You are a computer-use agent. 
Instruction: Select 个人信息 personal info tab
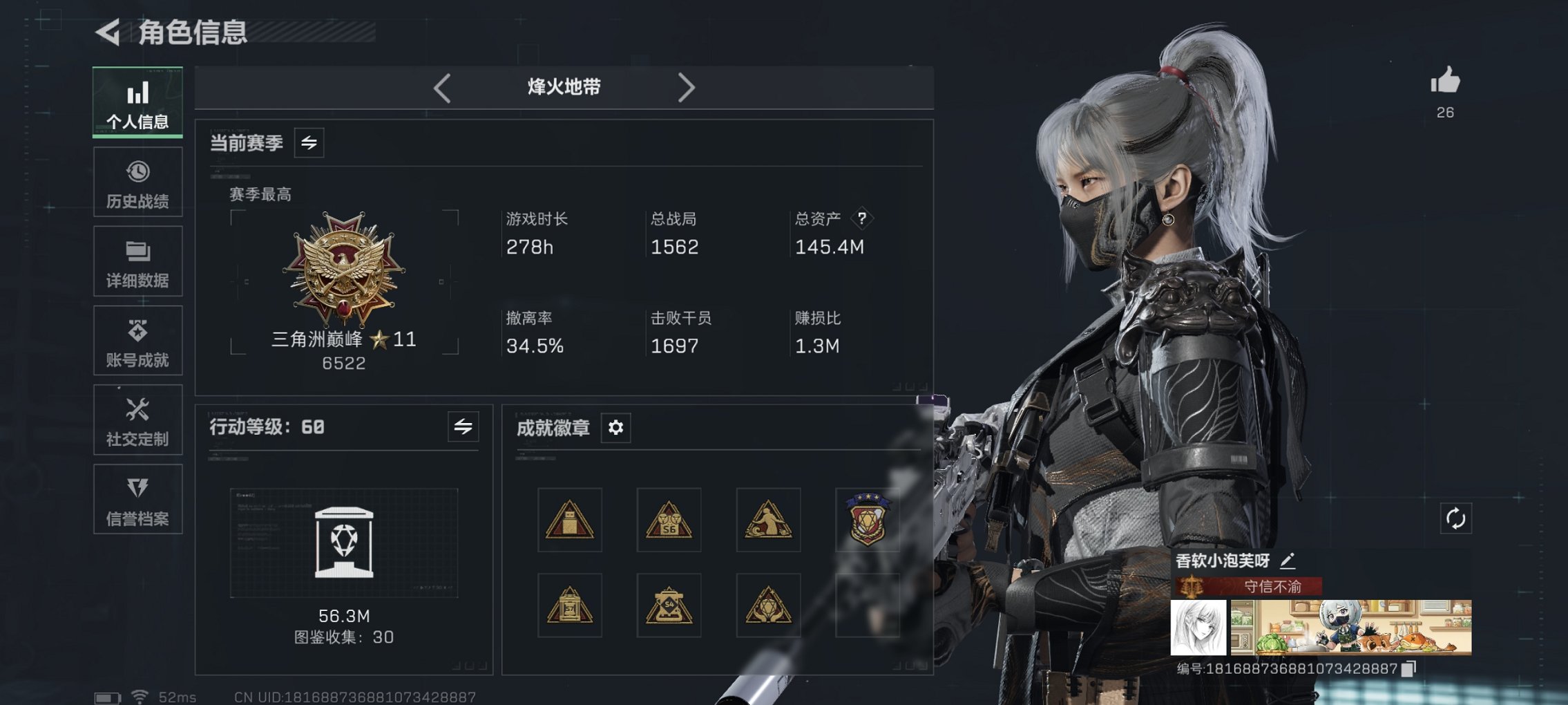[137, 102]
